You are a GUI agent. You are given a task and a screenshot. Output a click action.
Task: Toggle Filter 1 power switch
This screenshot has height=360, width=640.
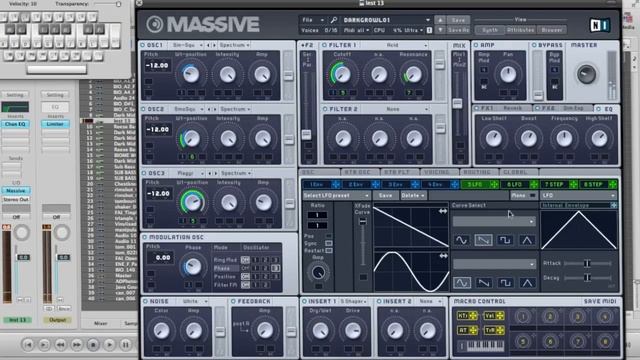pyautogui.click(x=324, y=45)
